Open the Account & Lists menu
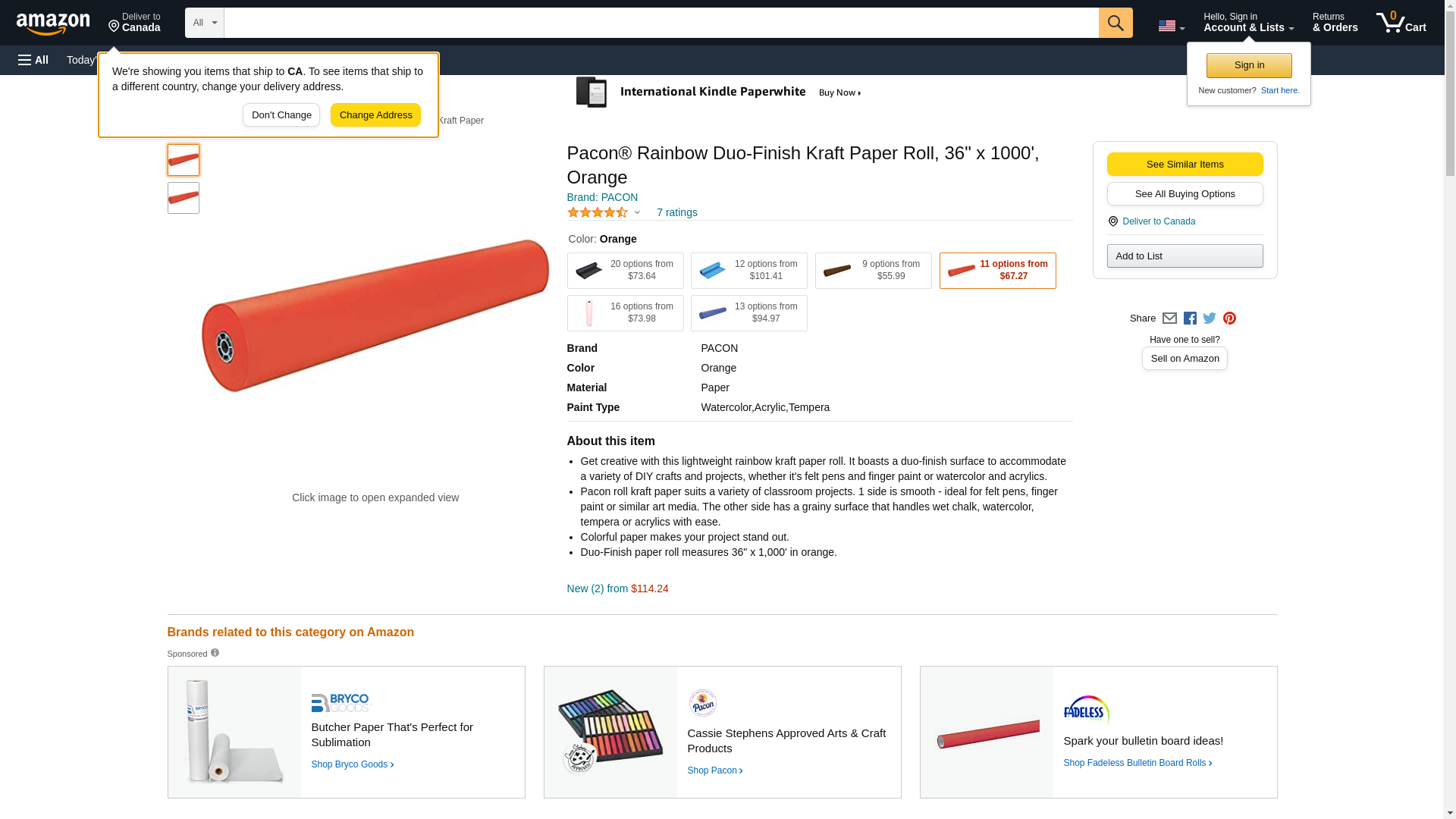This screenshot has height=819, width=1456. [x=1248, y=23]
